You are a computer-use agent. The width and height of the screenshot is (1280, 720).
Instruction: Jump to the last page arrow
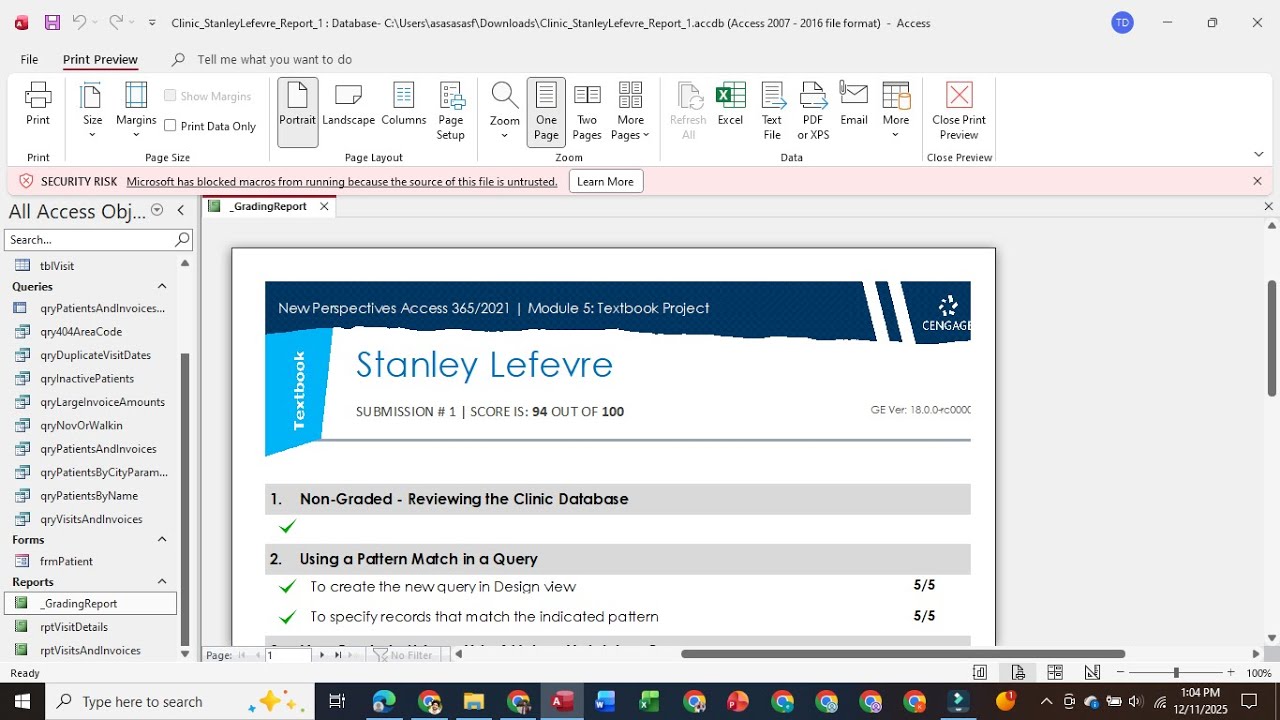pos(338,655)
